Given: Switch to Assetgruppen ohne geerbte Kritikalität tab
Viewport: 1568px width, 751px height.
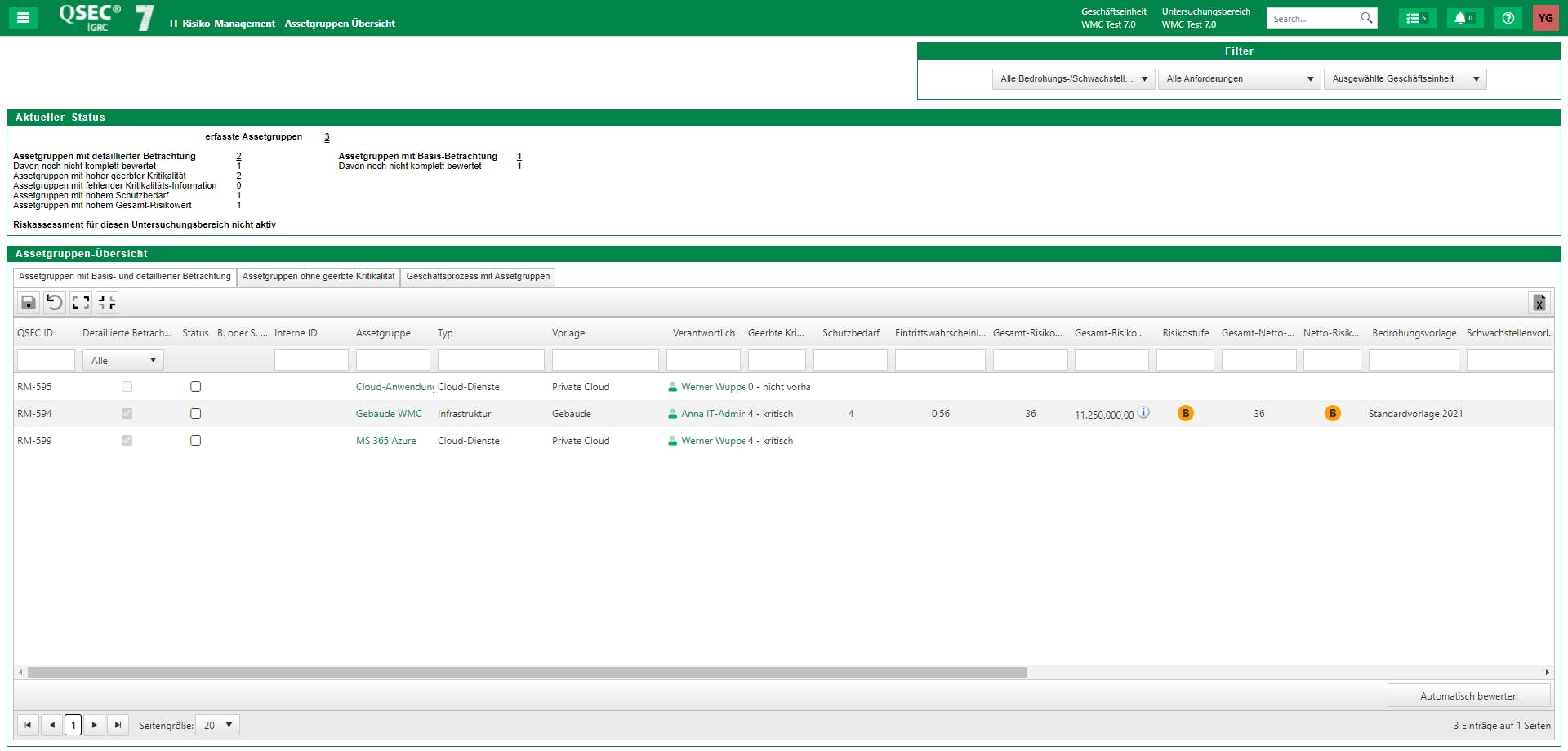Looking at the screenshot, I should coord(318,277).
